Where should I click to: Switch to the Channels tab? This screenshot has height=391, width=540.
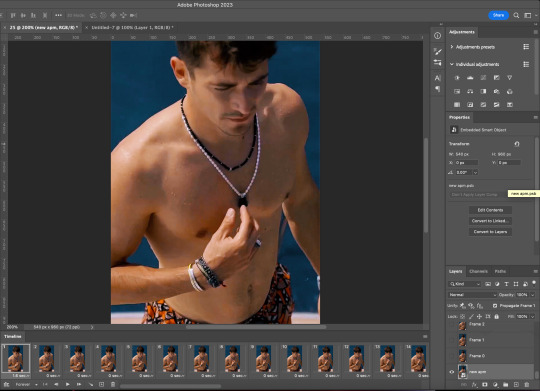pyautogui.click(x=478, y=271)
